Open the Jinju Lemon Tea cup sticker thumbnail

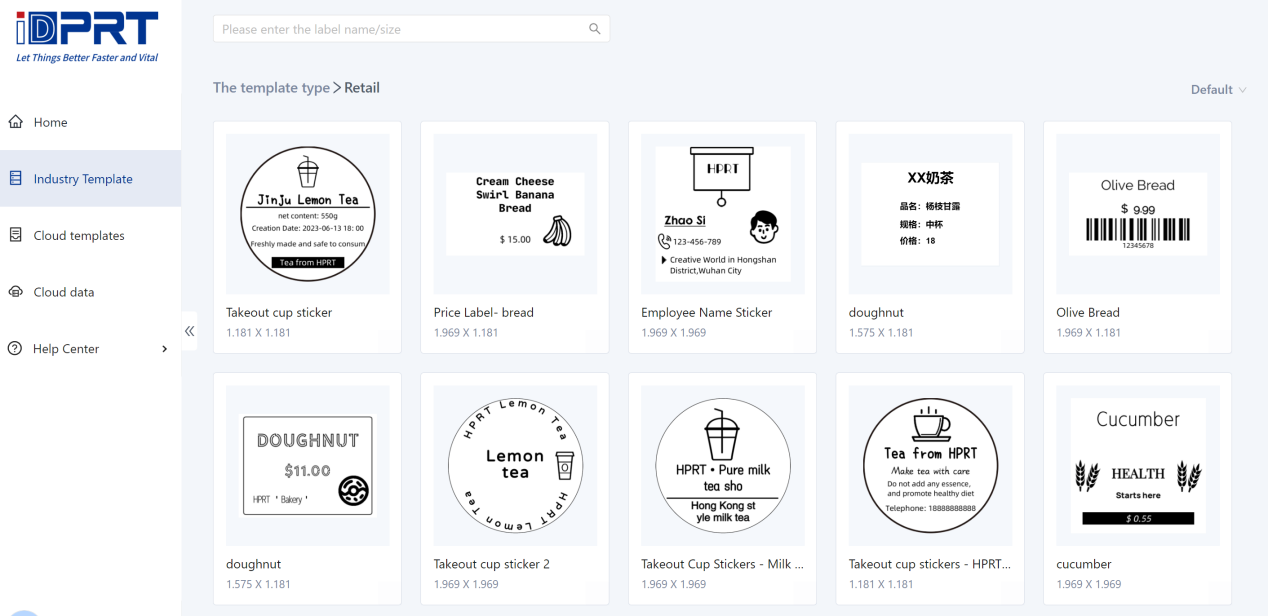pos(307,214)
